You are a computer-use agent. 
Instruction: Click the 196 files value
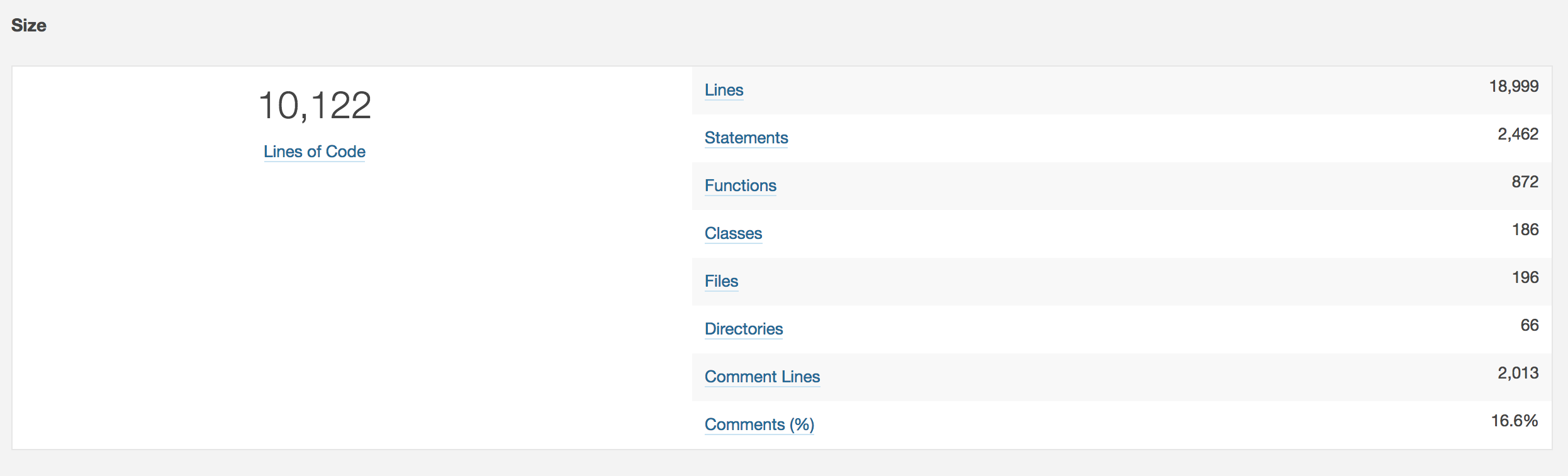[x=1525, y=277]
